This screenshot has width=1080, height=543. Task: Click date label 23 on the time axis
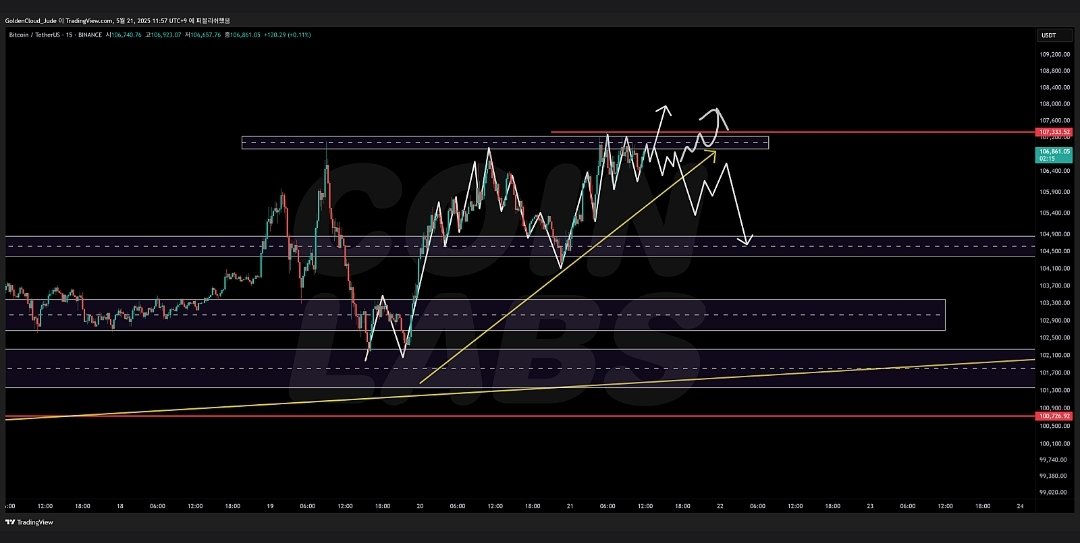870,506
